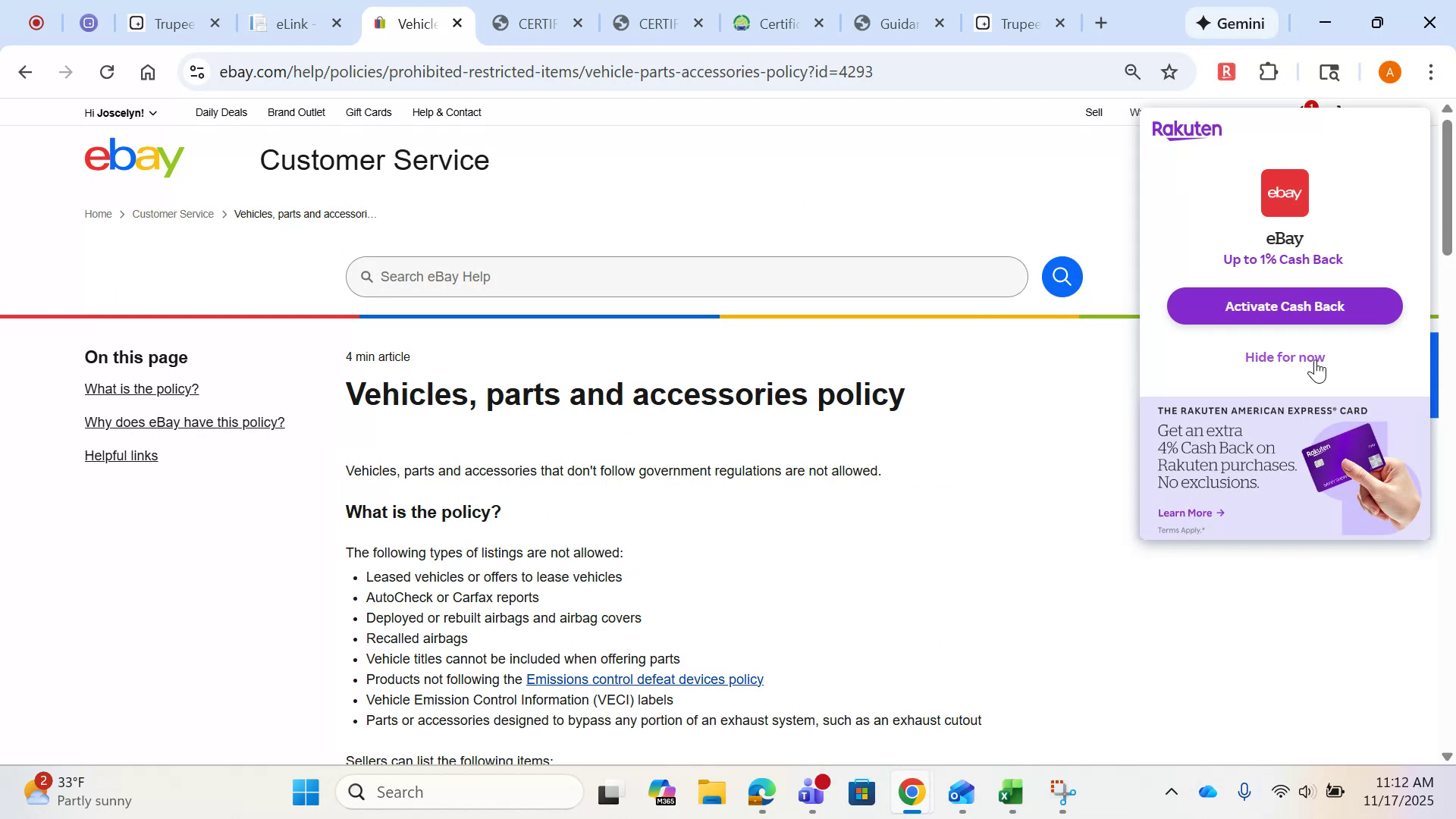This screenshot has height=819, width=1456.
Task: Bookmark the page with the star icon
Action: (1169, 71)
